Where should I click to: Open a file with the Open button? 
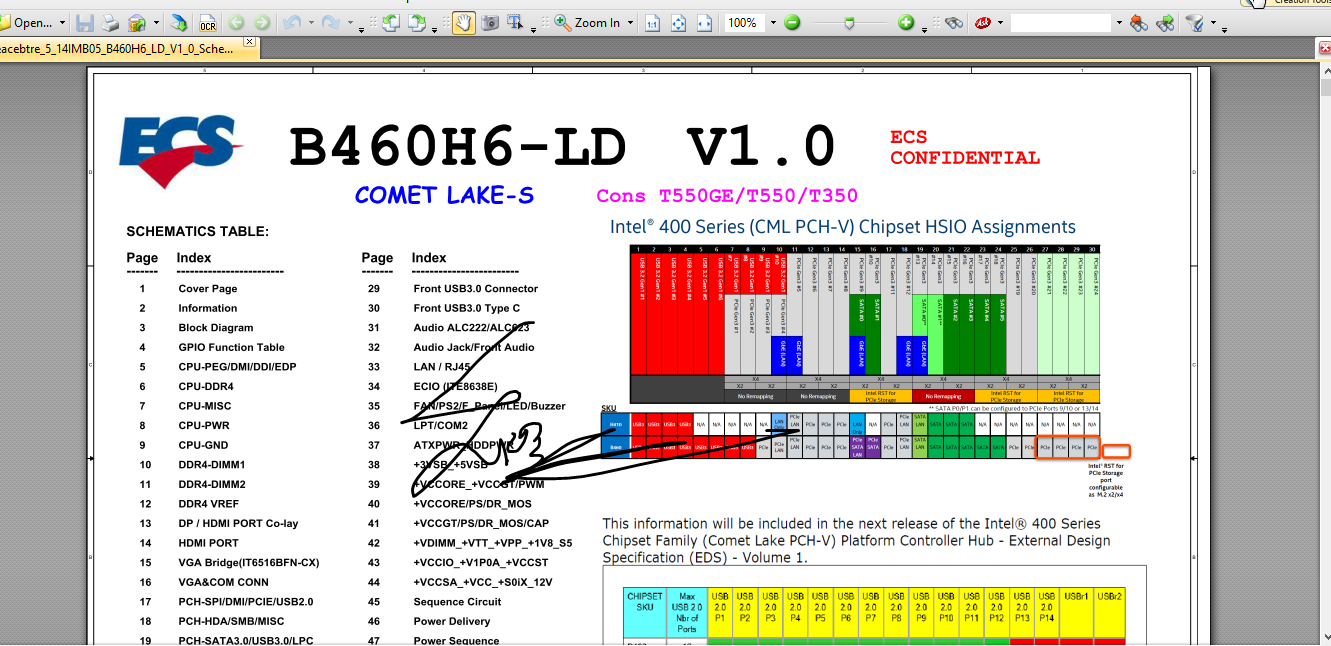pyautogui.click(x=28, y=23)
